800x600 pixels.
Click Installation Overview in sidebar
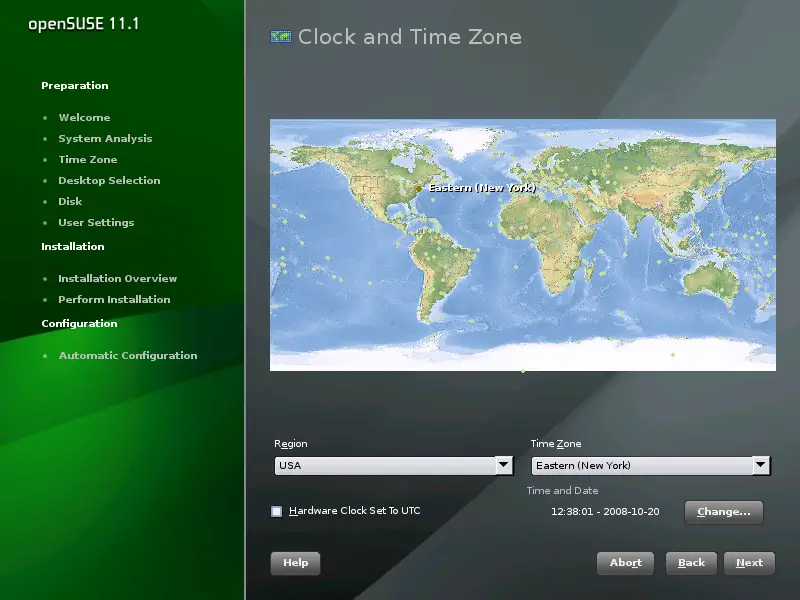117,279
